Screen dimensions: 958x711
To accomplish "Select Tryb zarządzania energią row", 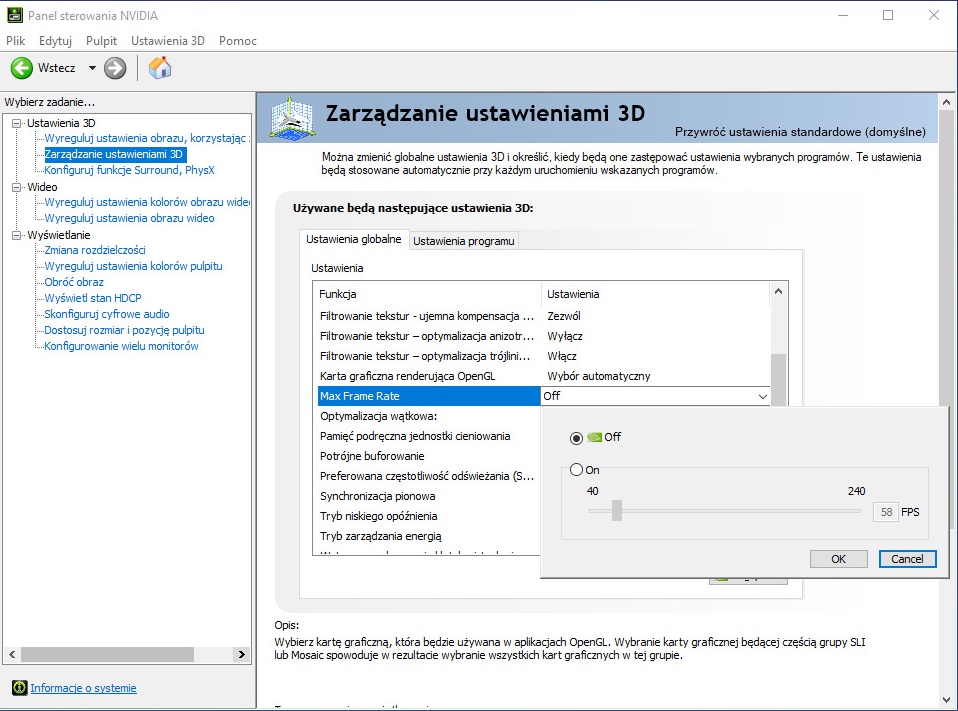I will pyautogui.click(x=429, y=536).
